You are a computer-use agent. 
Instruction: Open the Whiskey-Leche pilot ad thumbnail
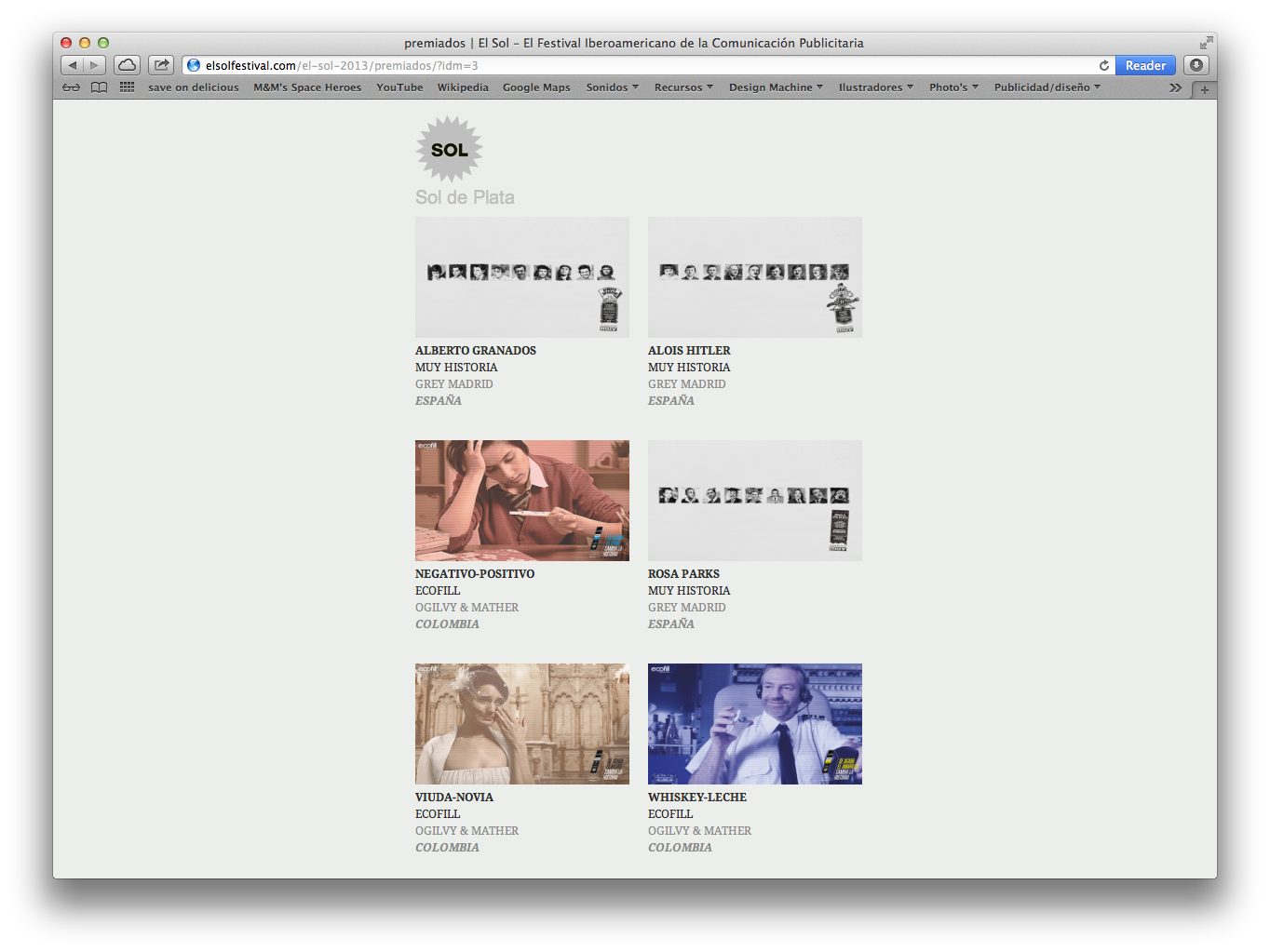pyautogui.click(x=755, y=724)
